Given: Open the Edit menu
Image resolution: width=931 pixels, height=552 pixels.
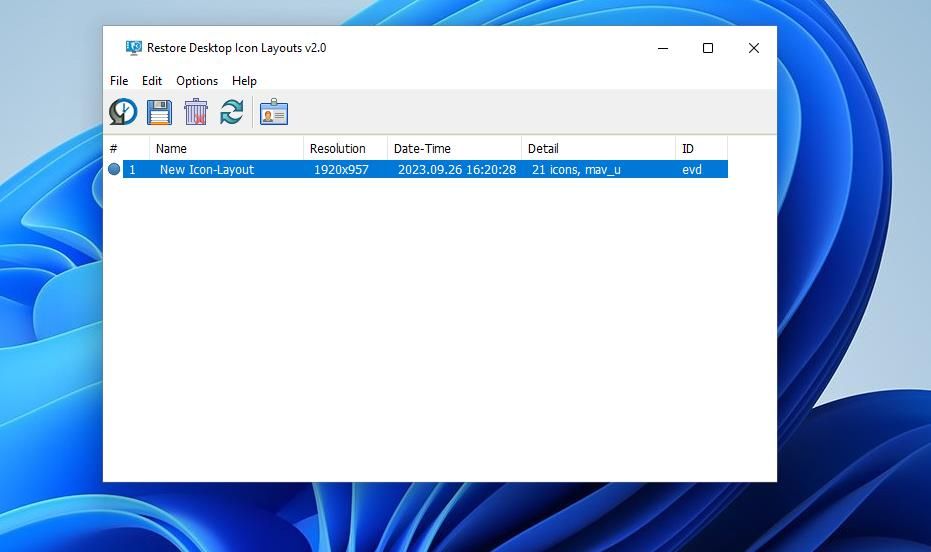Looking at the screenshot, I should coord(152,81).
